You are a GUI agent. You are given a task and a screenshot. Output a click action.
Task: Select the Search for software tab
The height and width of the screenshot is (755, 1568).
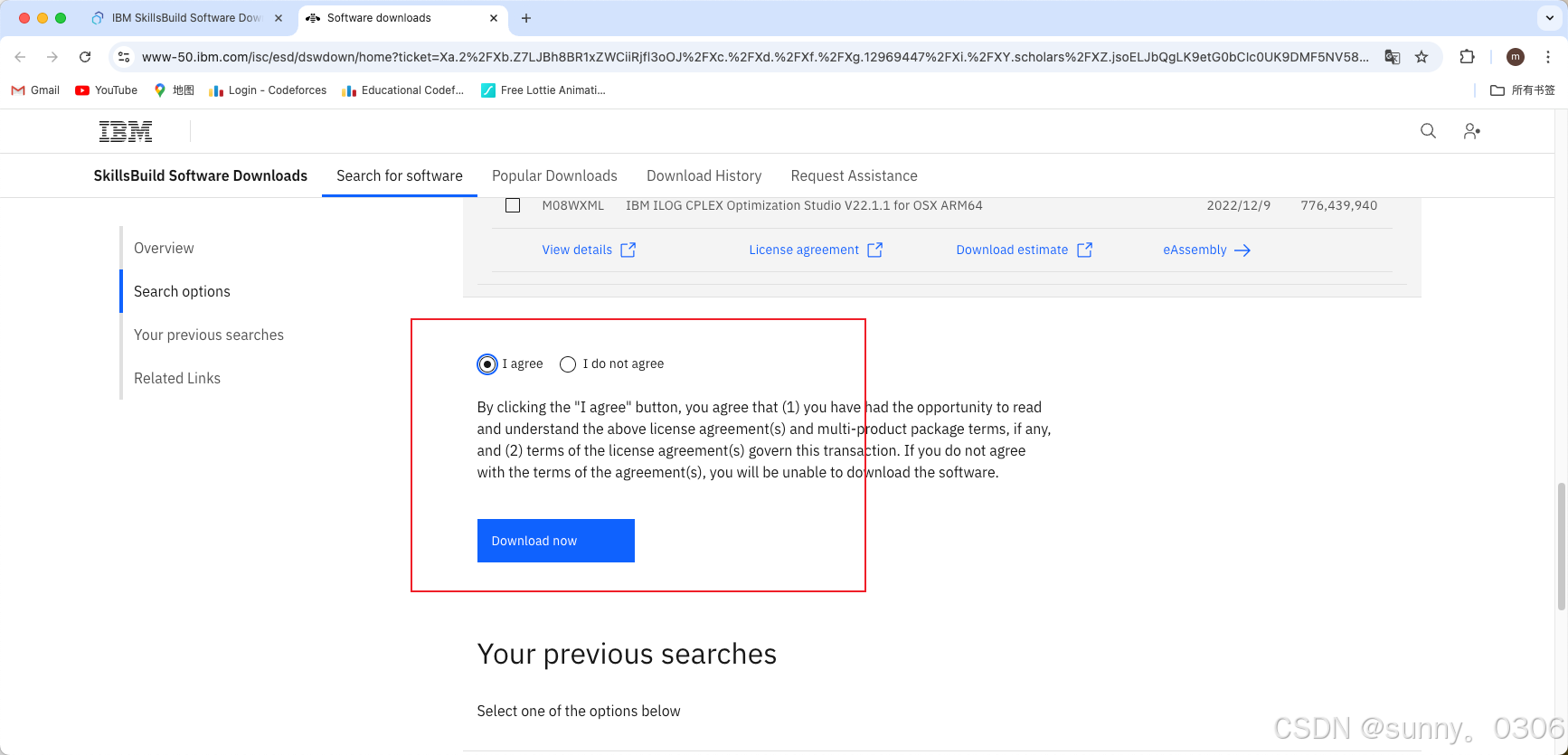[x=400, y=175]
